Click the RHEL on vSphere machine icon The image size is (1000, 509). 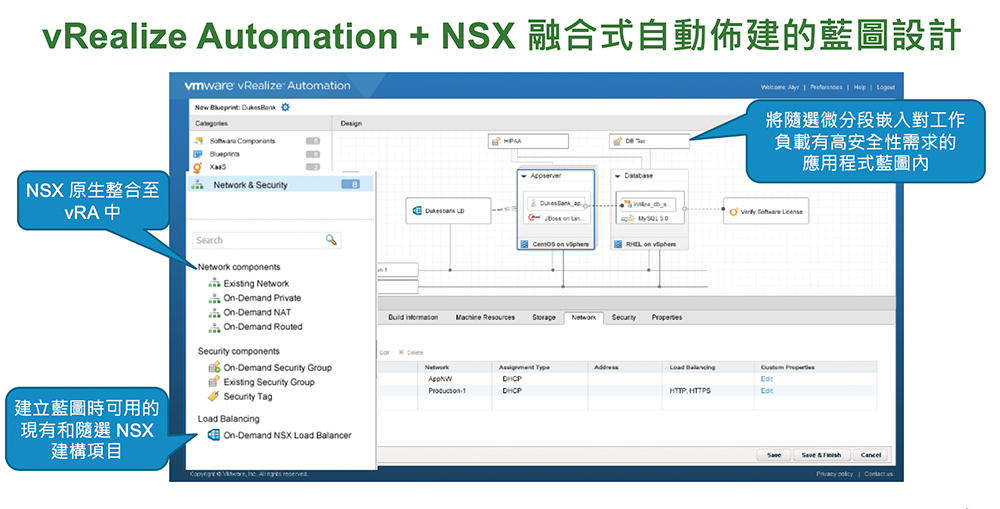[618, 244]
